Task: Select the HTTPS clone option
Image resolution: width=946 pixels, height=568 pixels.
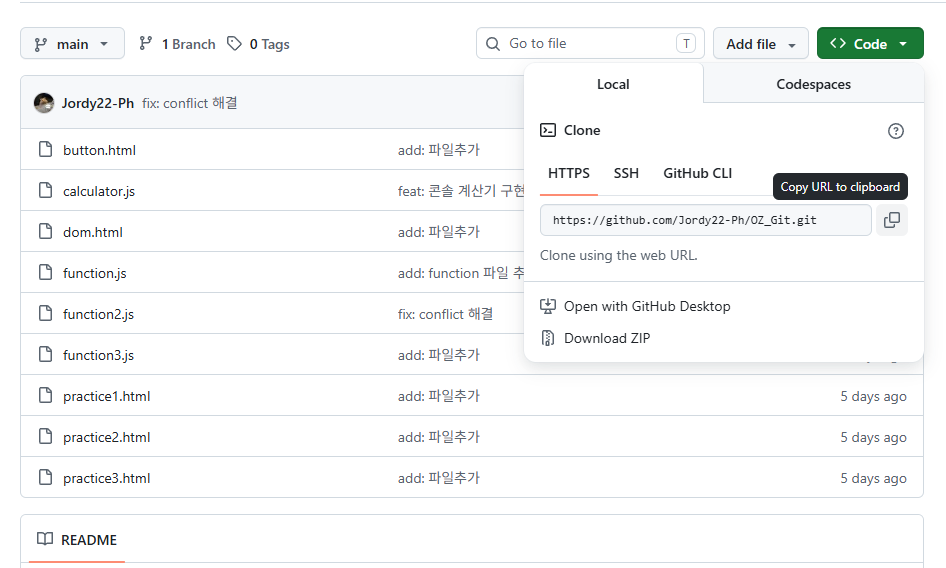Action: (568, 173)
